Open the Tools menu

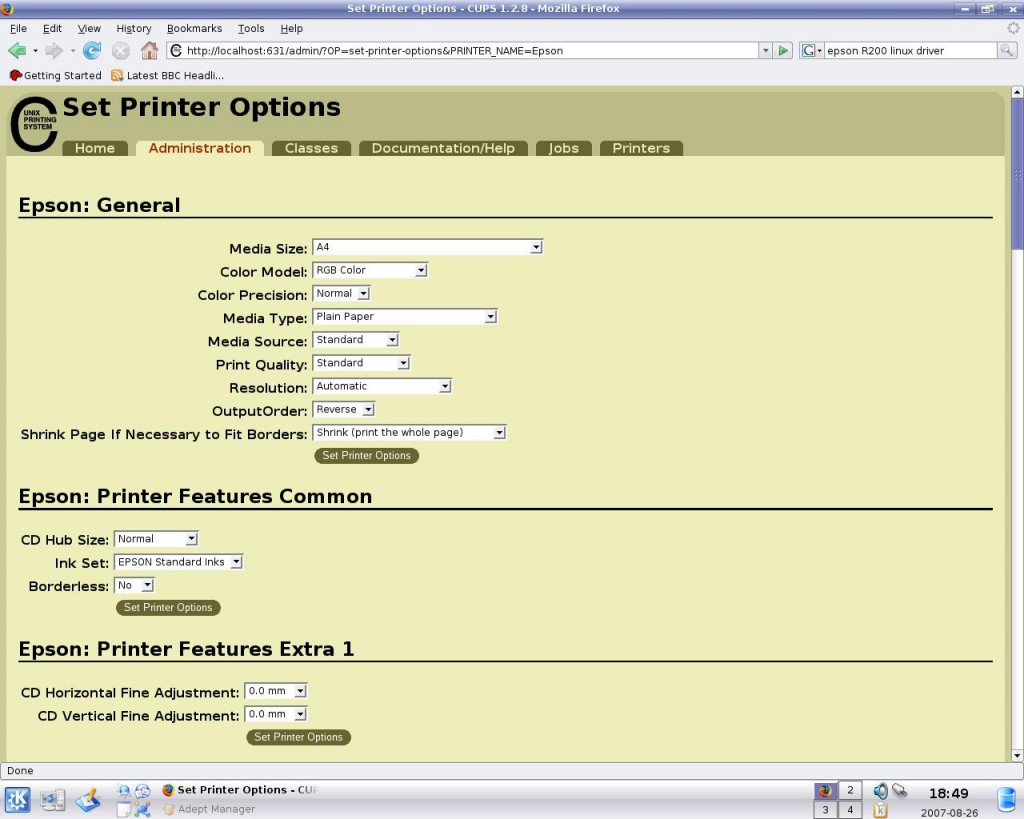click(251, 28)
